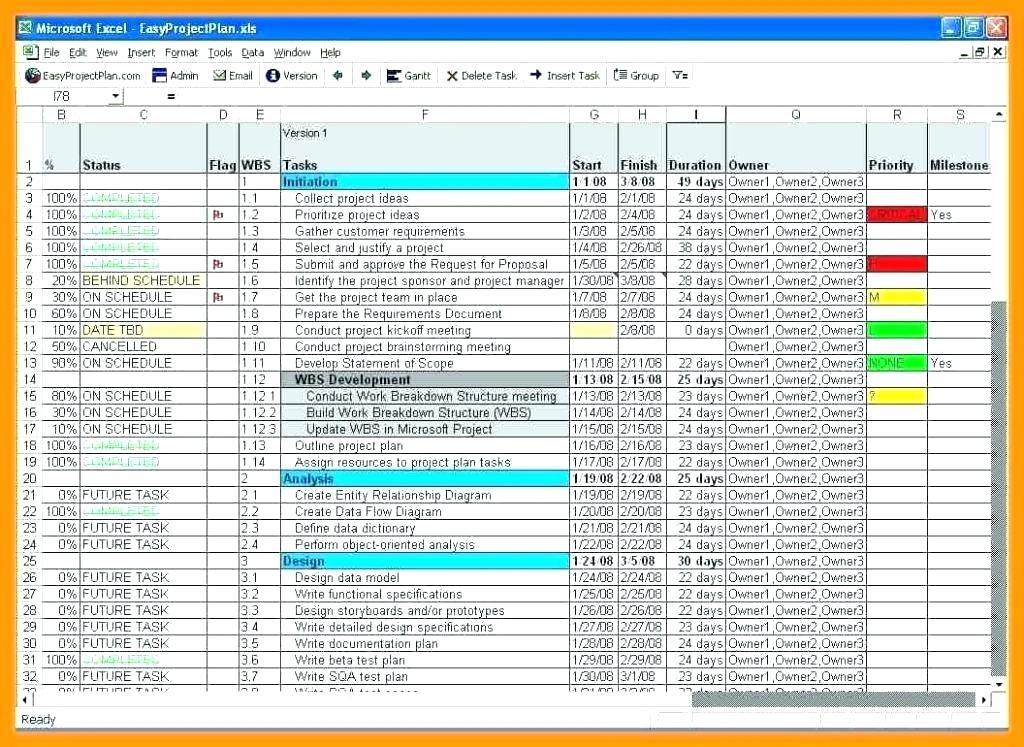Screen dimensions: 1024x747
Task: Select the Analysis phase cell
Action: (x=425, y=479)
